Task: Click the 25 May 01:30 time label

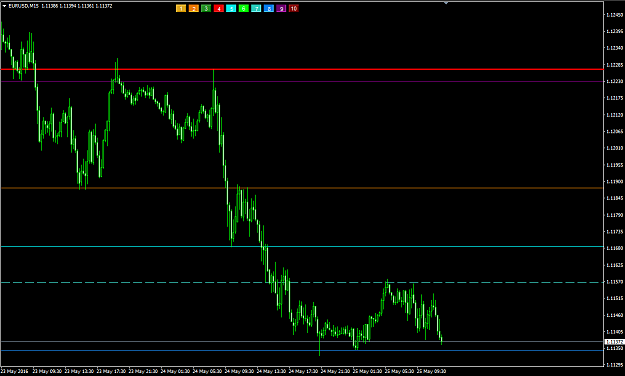Action: point(367,371)
